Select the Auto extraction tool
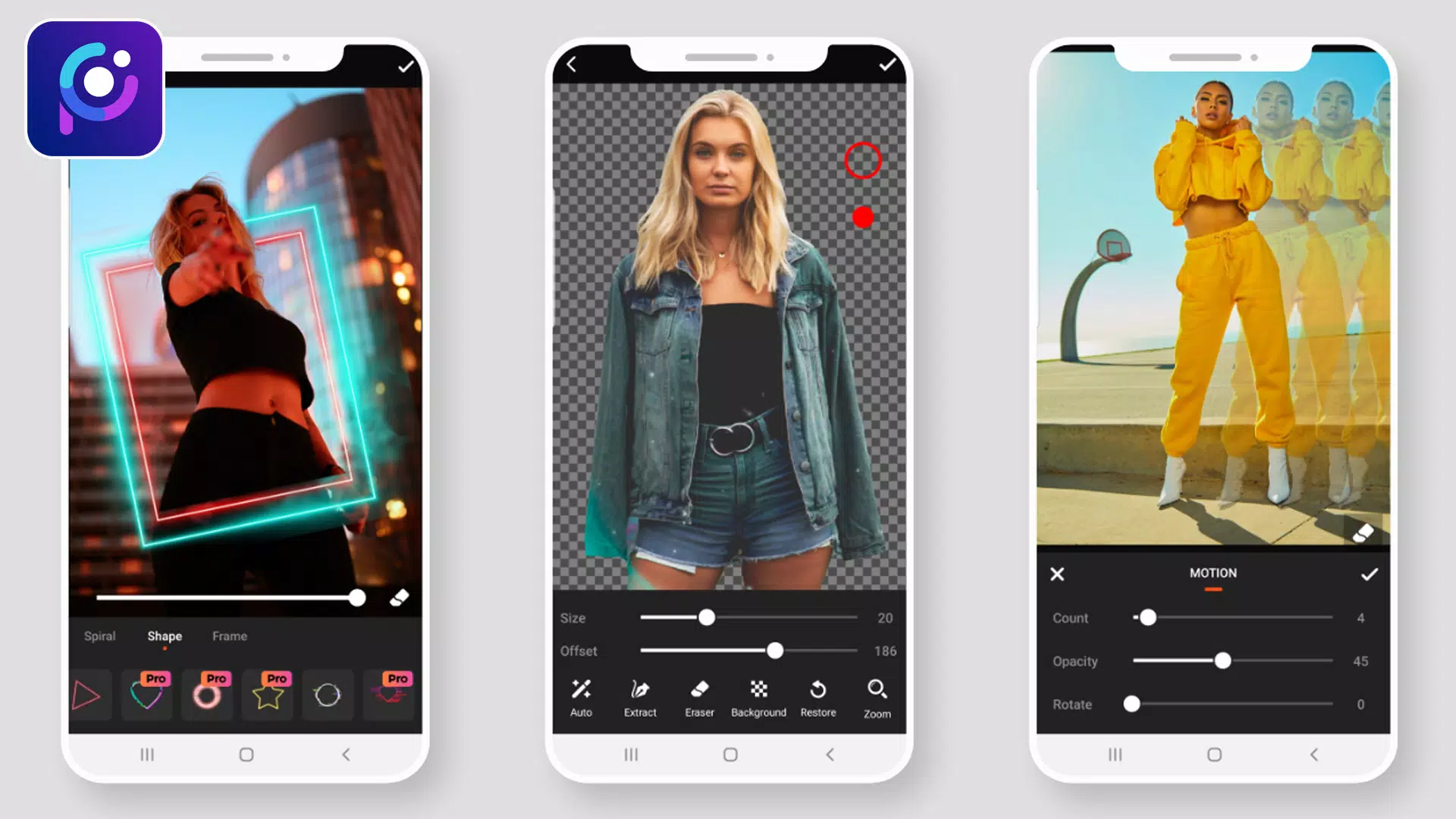Screen dimensions: 1456x819 pyautogui.click(x=579, y=697)
